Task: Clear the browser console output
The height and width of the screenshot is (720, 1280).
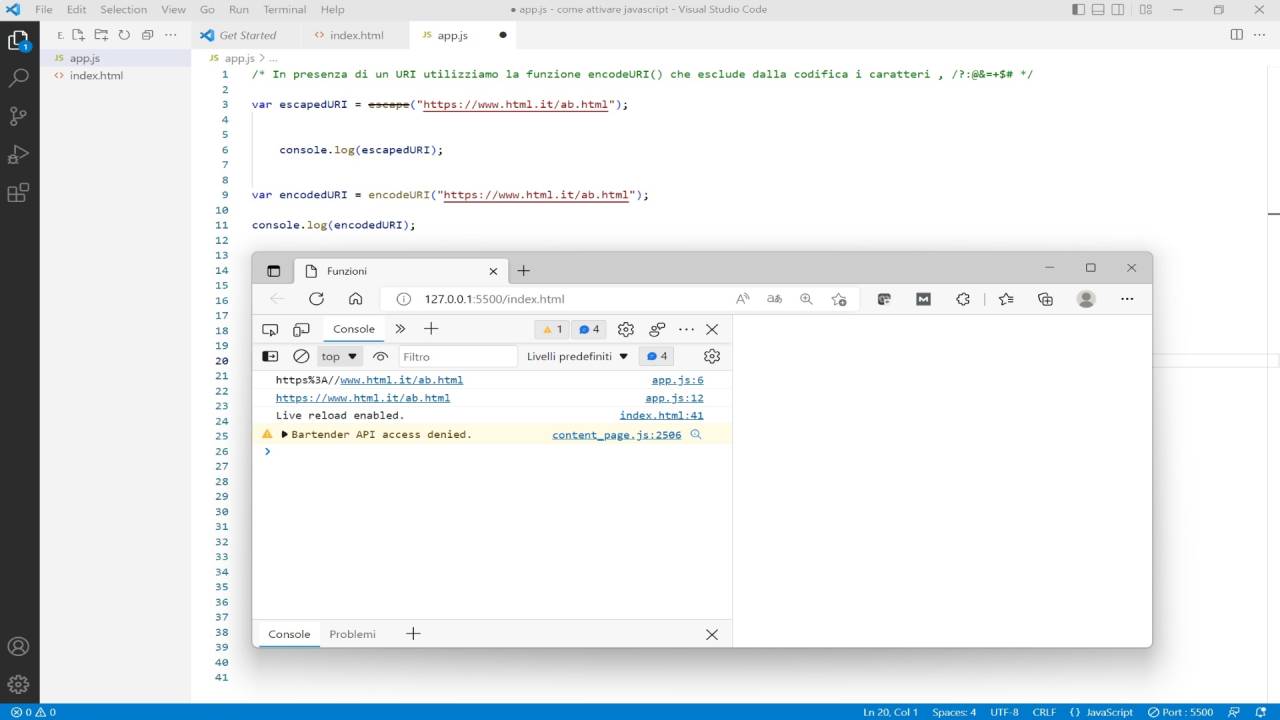Action: tap(300, 356)
